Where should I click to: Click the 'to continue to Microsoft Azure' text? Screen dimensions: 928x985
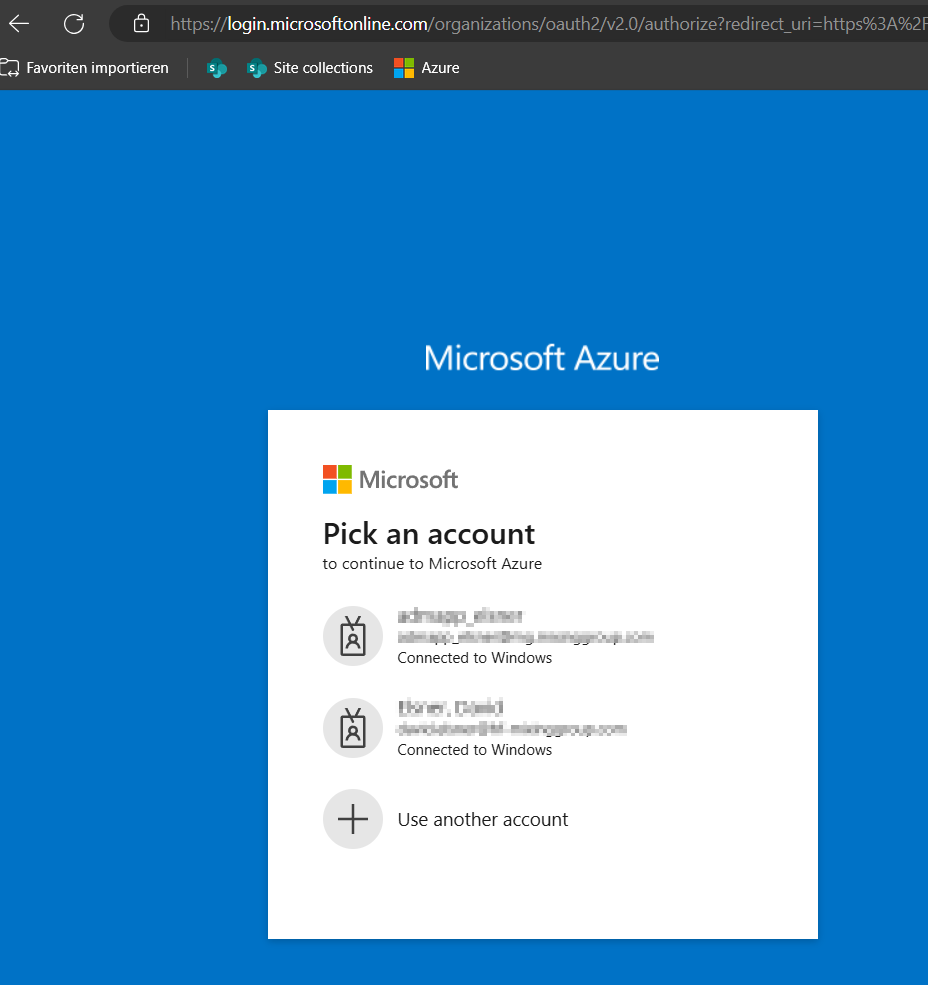point(432,563)
